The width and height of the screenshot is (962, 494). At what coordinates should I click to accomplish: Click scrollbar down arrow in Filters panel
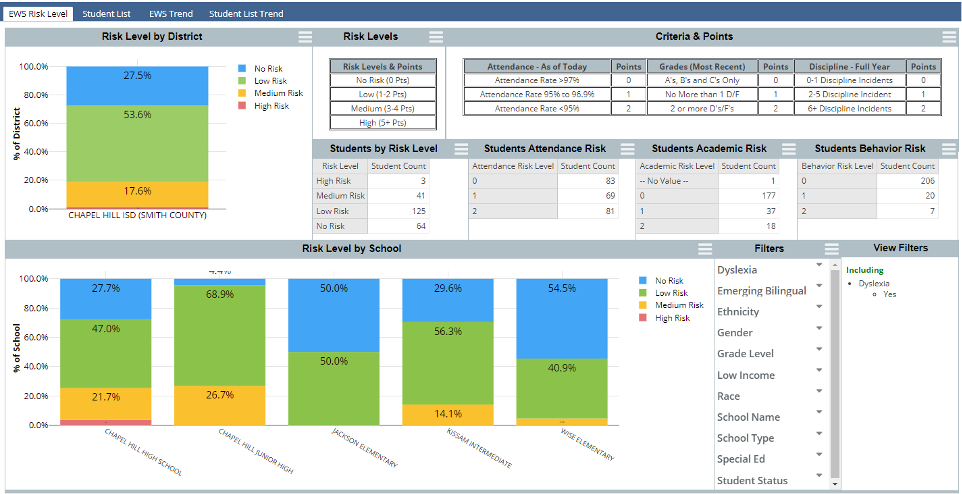(x=834, y=483)
